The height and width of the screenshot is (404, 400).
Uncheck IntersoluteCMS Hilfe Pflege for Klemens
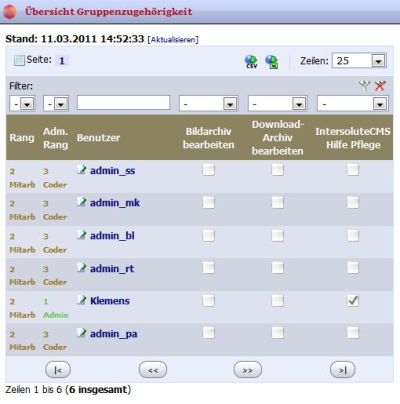pos(353,300)
